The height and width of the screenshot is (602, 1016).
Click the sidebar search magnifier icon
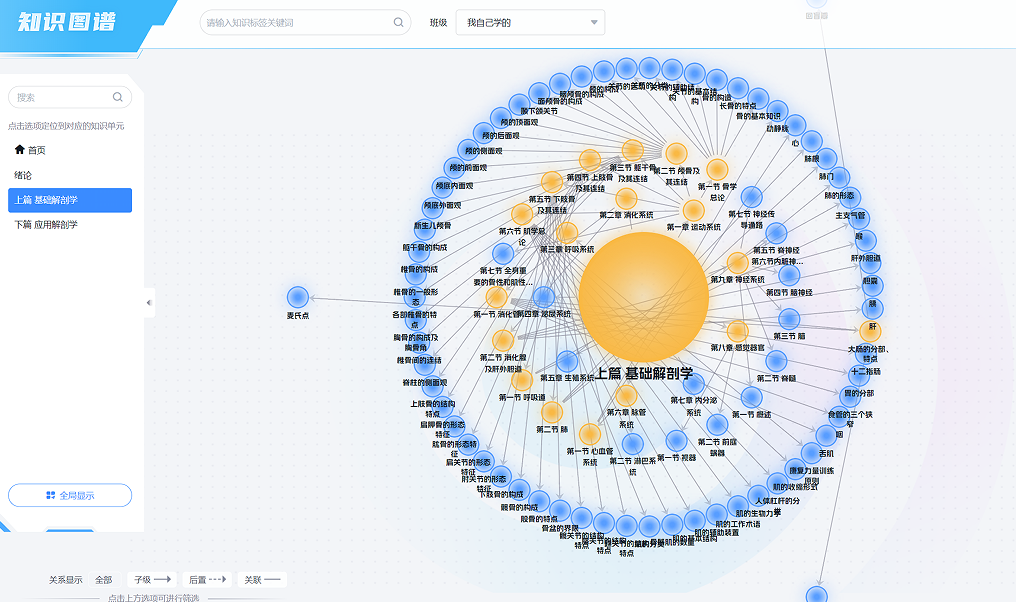pos(118,97)
